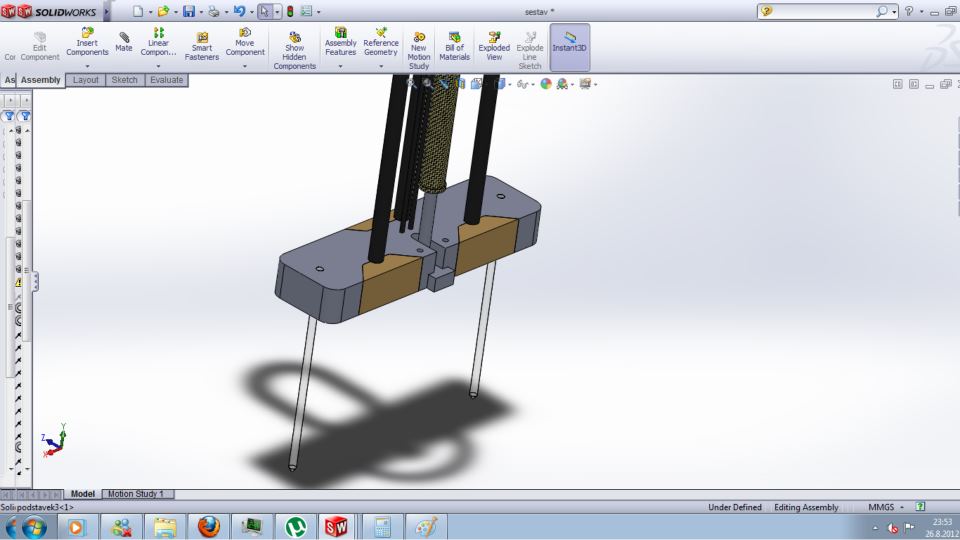
Task: Expand the Assembly Features dropdown arrow
Action: click(x=340, y=67)
